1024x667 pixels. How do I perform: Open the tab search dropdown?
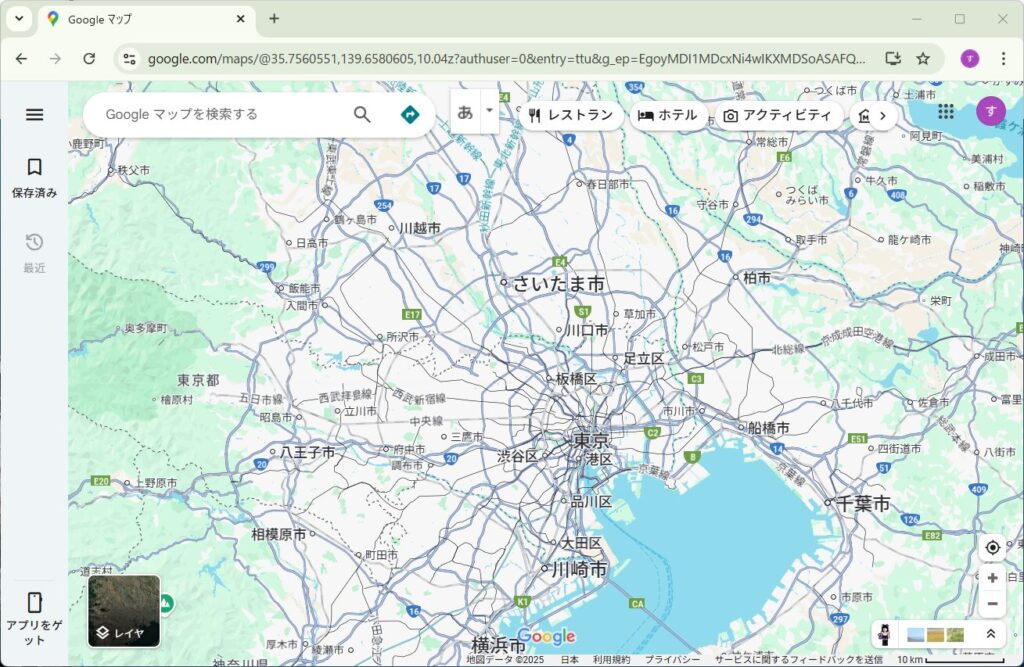pyautogui.click(x=19, y=18)
